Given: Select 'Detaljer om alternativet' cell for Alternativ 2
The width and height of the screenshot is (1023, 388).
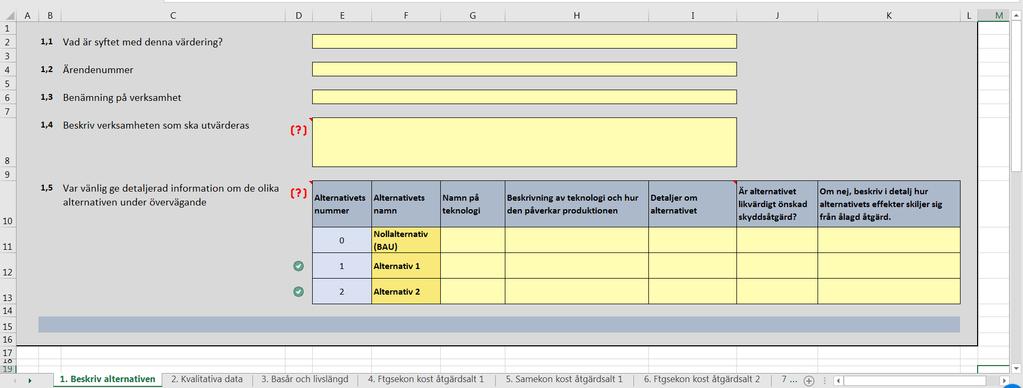Looking at the screenshot, I should click(x=692, y=291).
